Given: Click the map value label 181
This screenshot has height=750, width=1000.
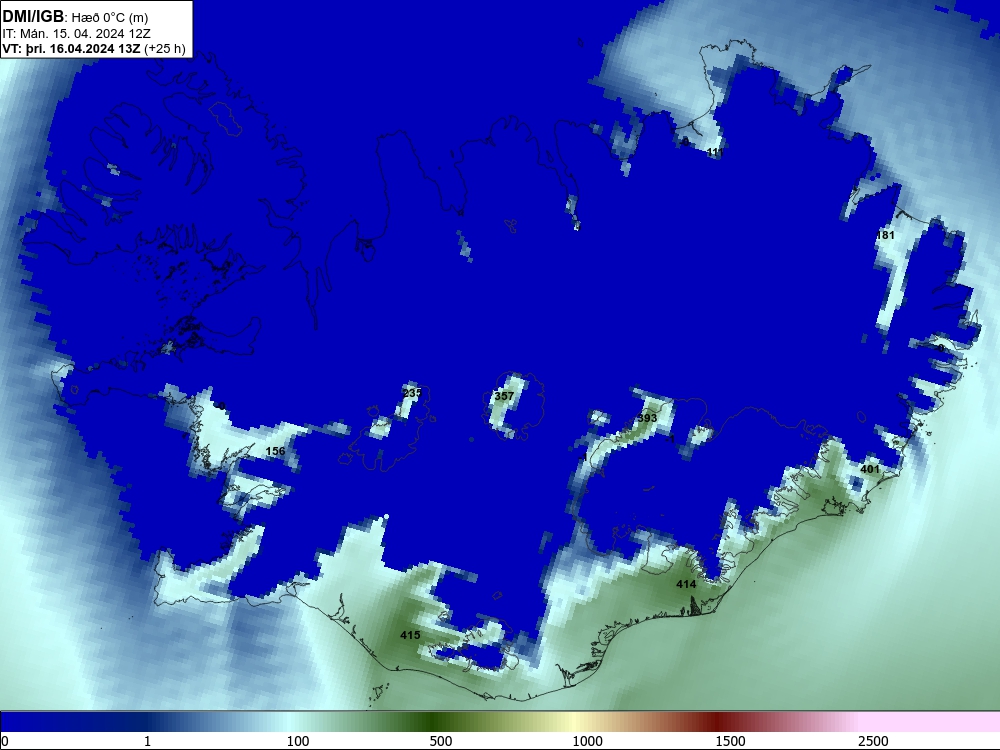Looking at the screenshot, I should click(885, 235).
